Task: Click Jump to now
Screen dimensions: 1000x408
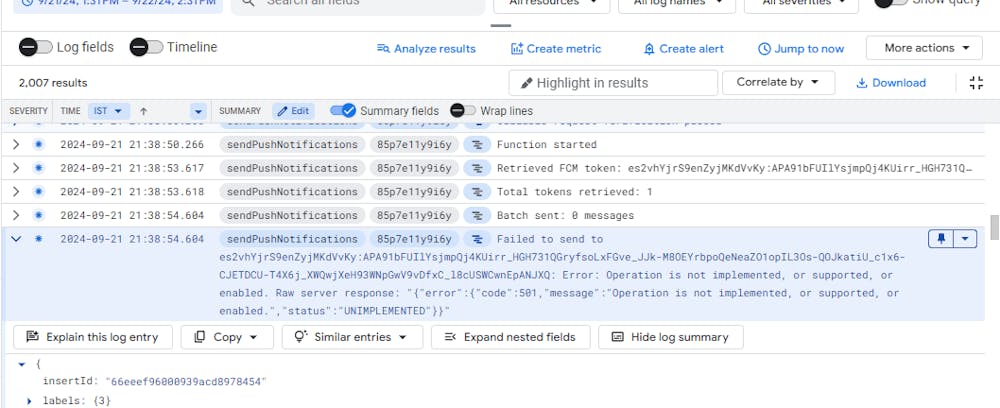Action: tap(801, 48)
